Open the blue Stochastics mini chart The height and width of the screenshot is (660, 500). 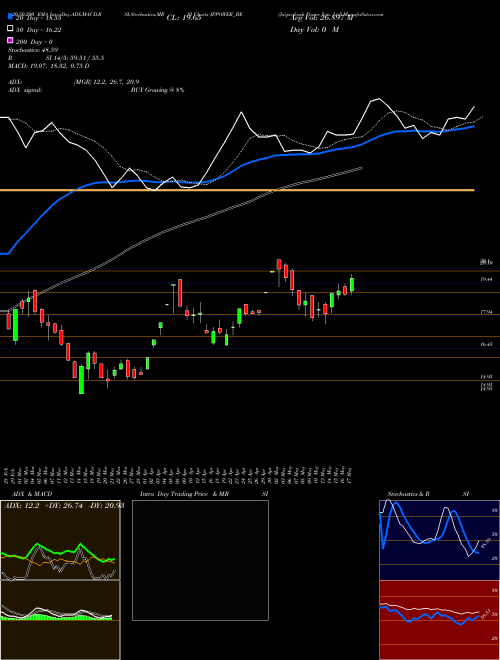coord(439,540)
